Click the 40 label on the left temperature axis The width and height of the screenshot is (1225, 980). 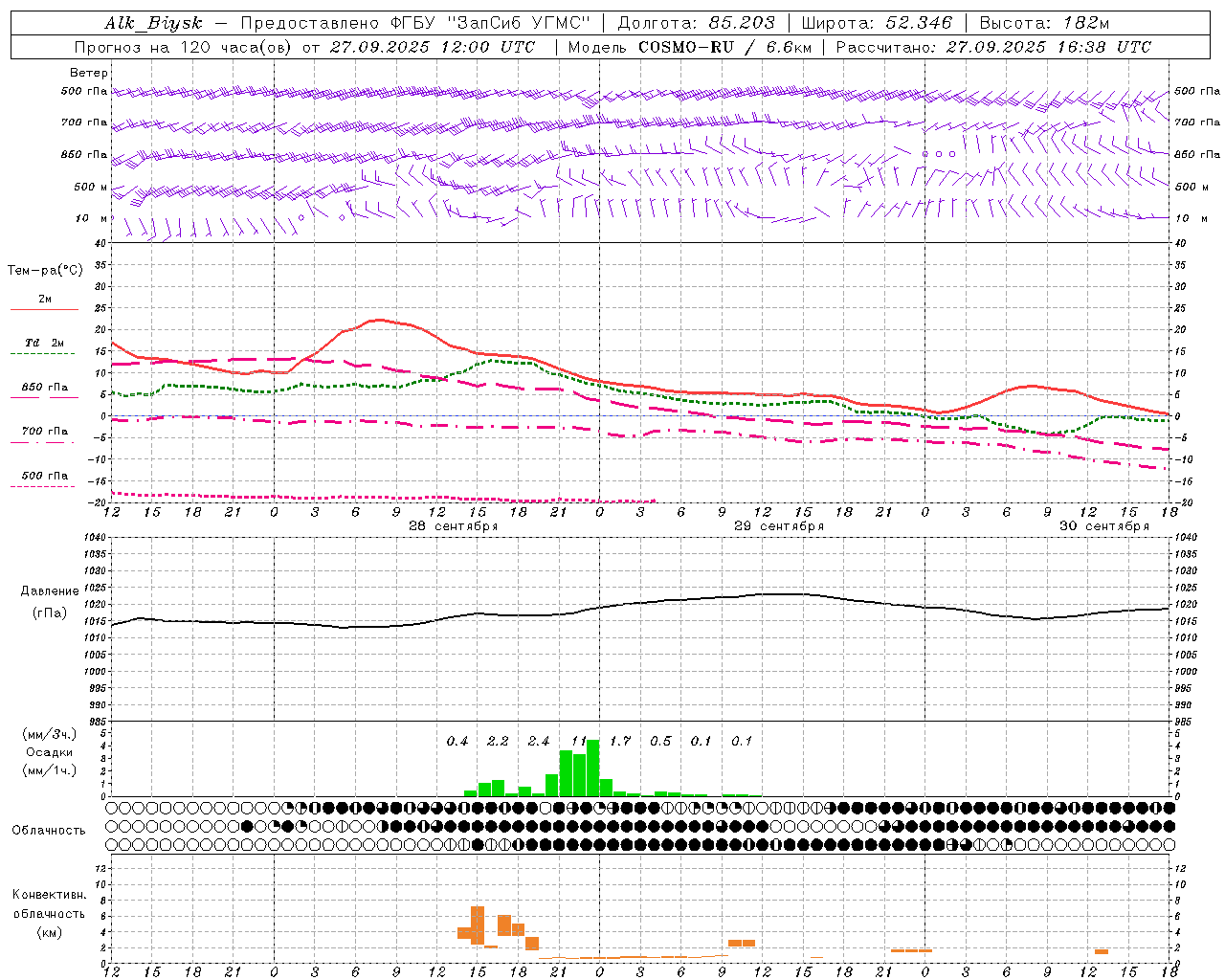pos(100,243)
